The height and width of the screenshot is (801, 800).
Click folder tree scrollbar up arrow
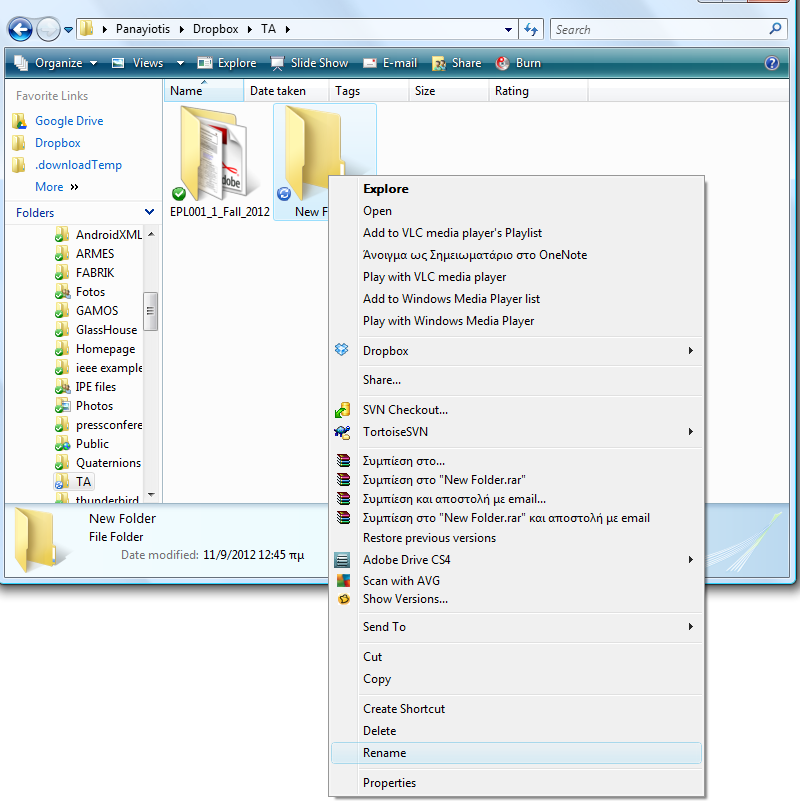151,234
